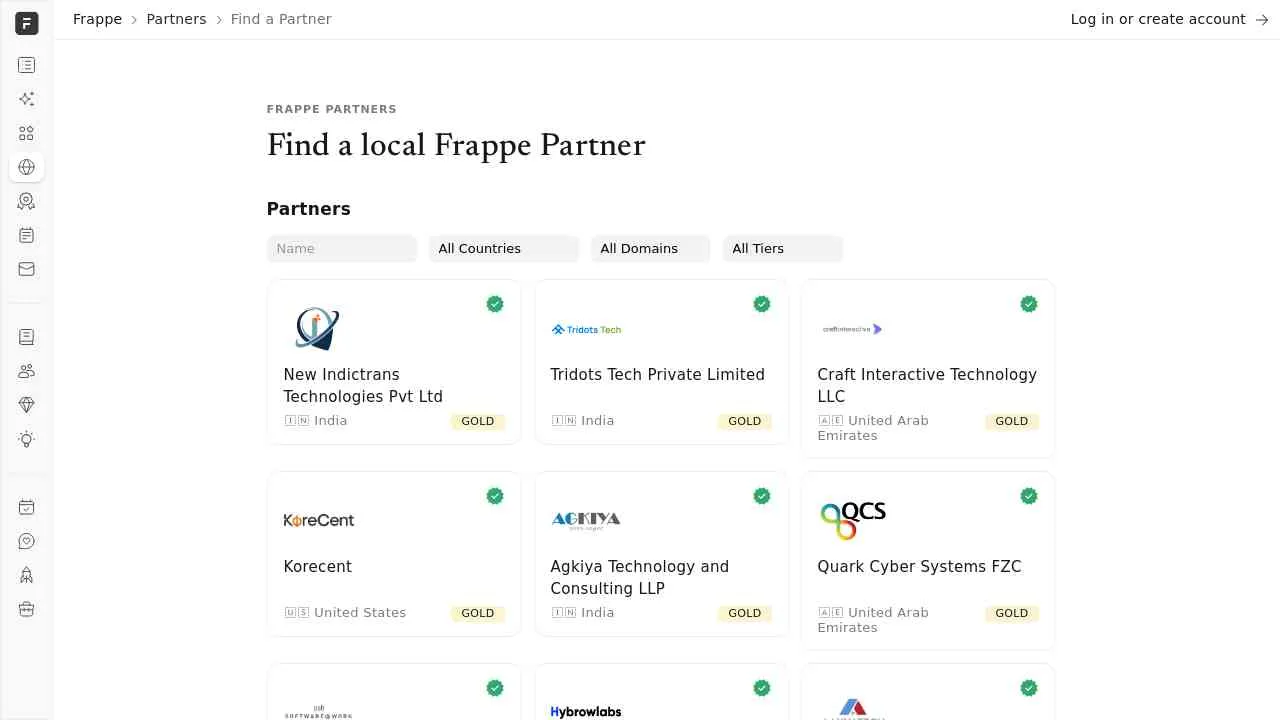Open the award ribbon sidebar icon

click(27, 201)
